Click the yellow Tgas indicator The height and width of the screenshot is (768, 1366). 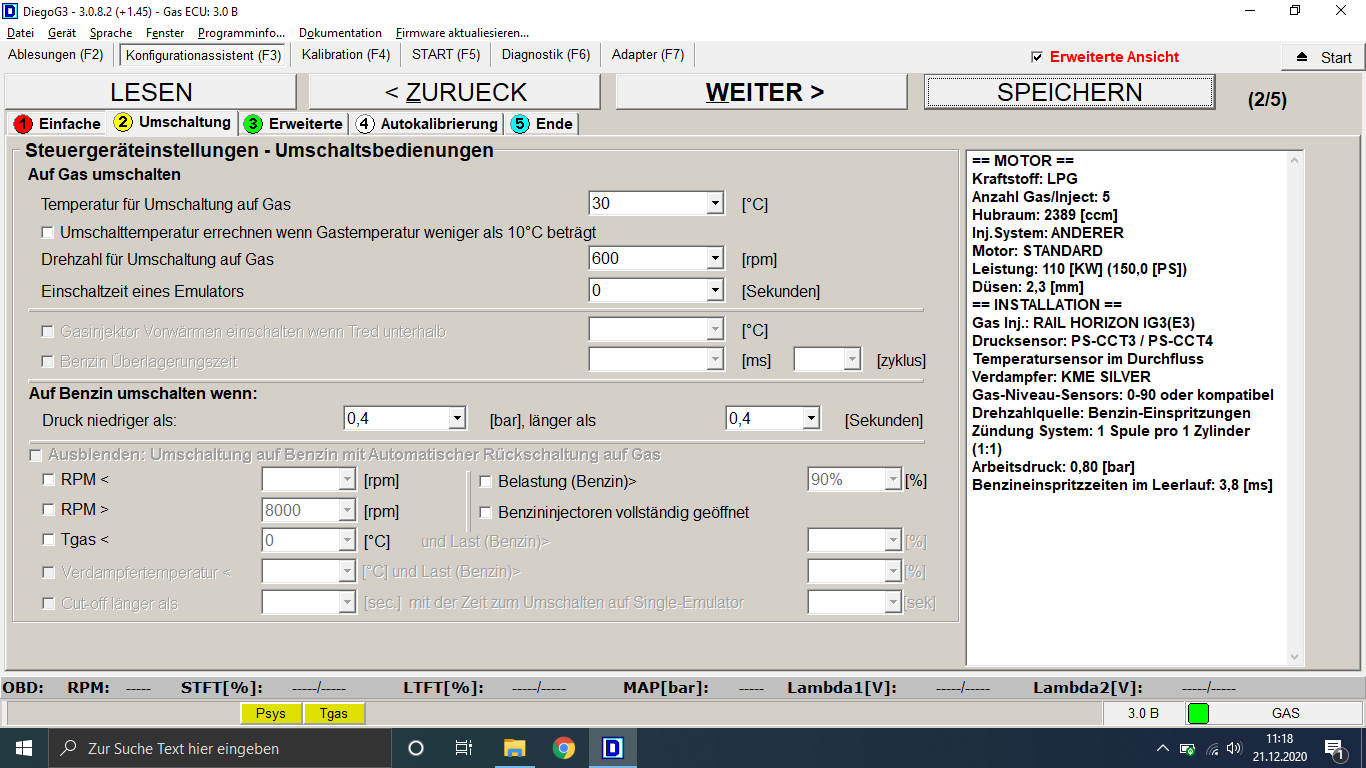(x=334, y=713)
